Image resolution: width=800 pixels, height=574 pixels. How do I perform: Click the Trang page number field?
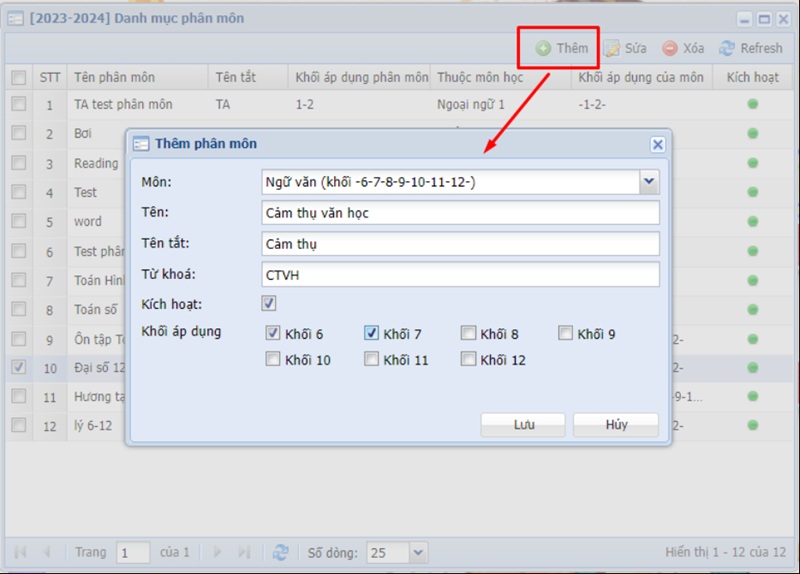click(133, 553)
